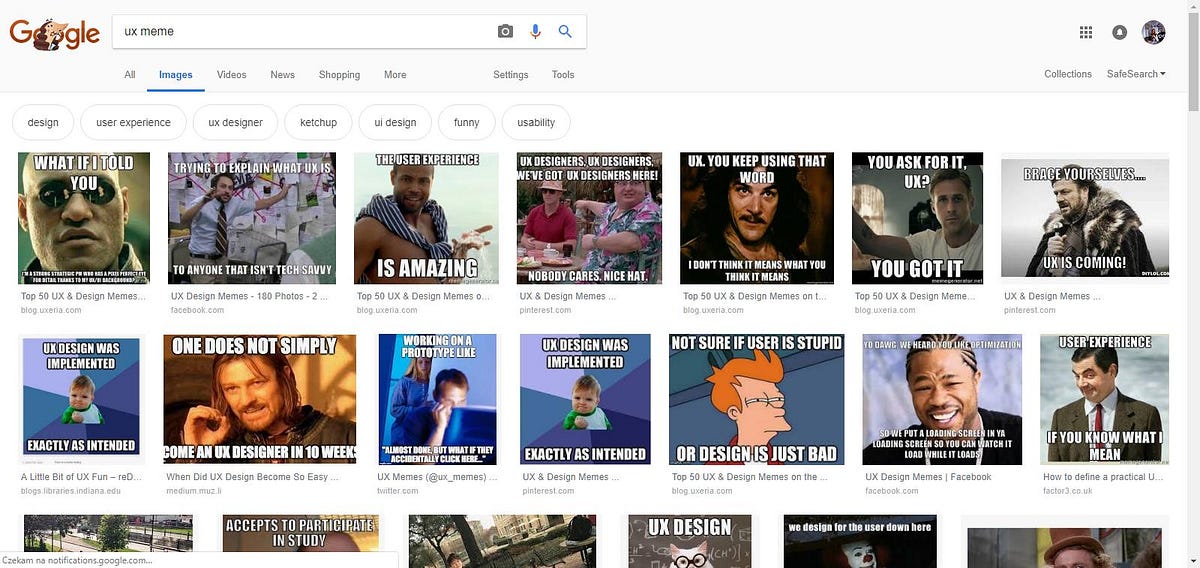Screen dimensions: 1200x568
Task: Select the 'ui design' chip
Action: click(x=395, y=122)
